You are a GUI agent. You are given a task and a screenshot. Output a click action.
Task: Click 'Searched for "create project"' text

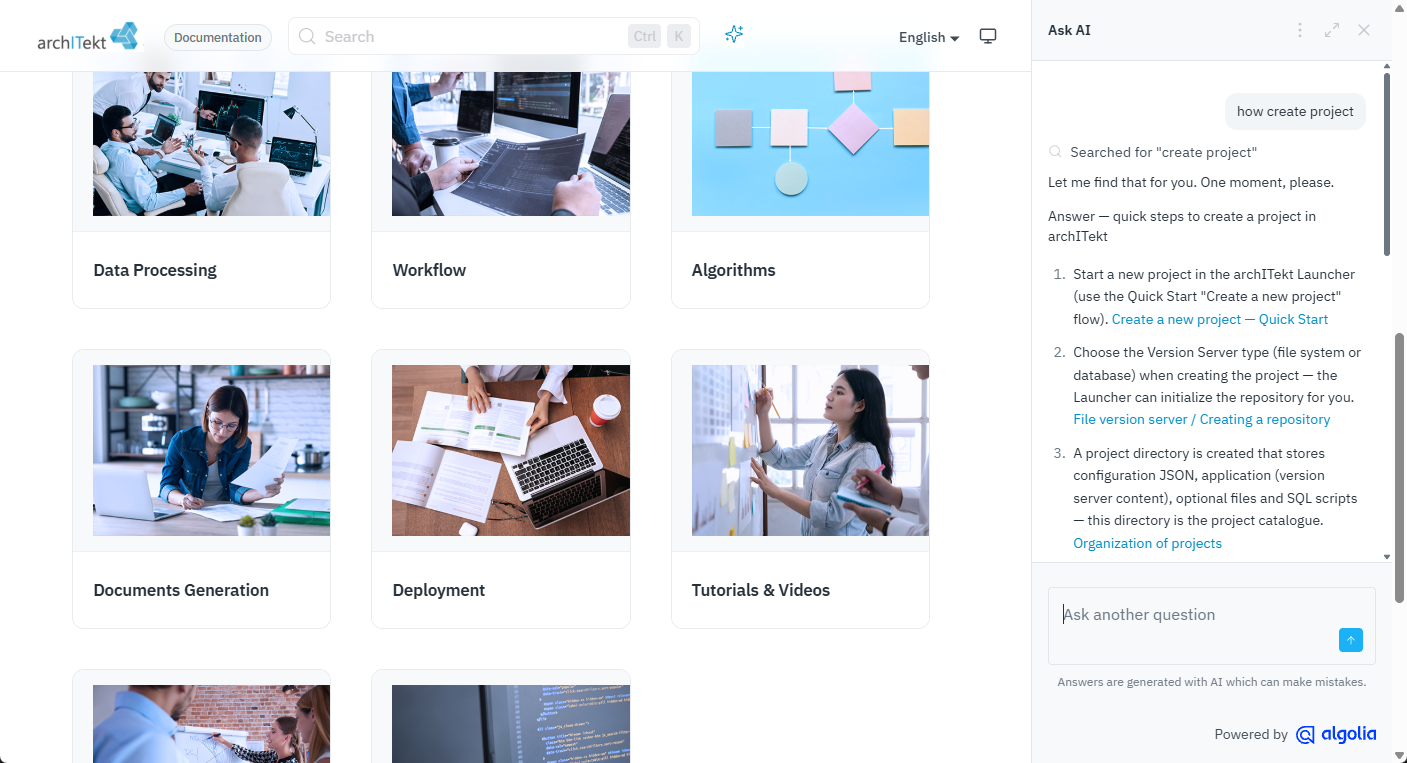pyautogui.click(x=1163, y=152)
